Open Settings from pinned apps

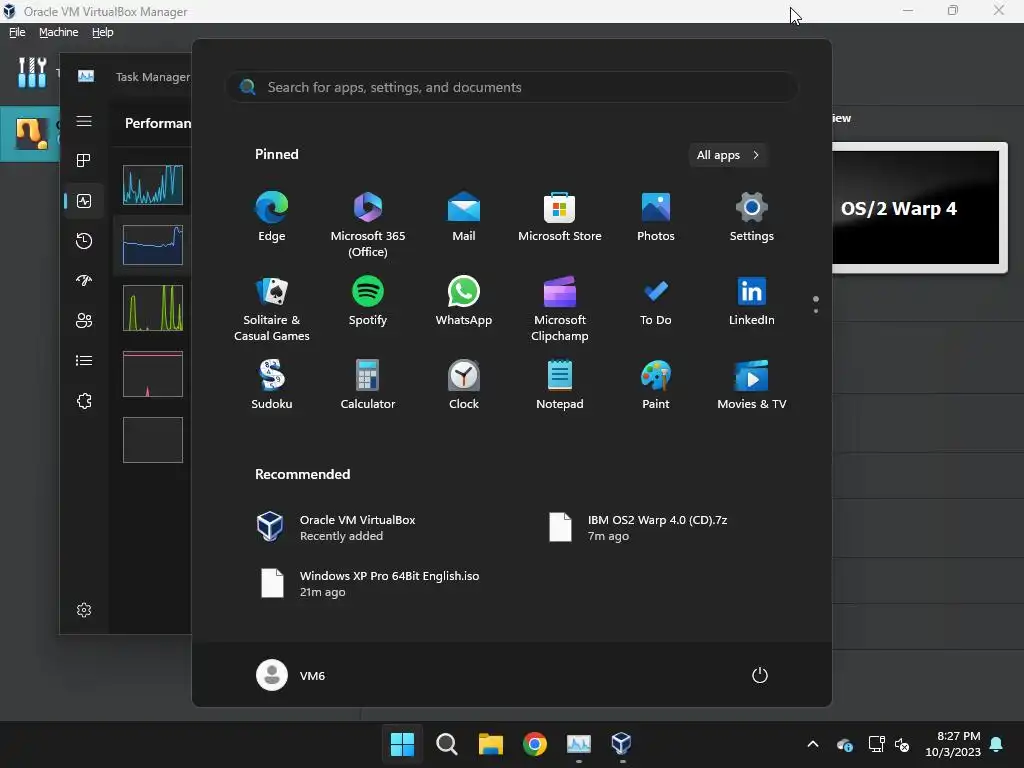[752, 217]
